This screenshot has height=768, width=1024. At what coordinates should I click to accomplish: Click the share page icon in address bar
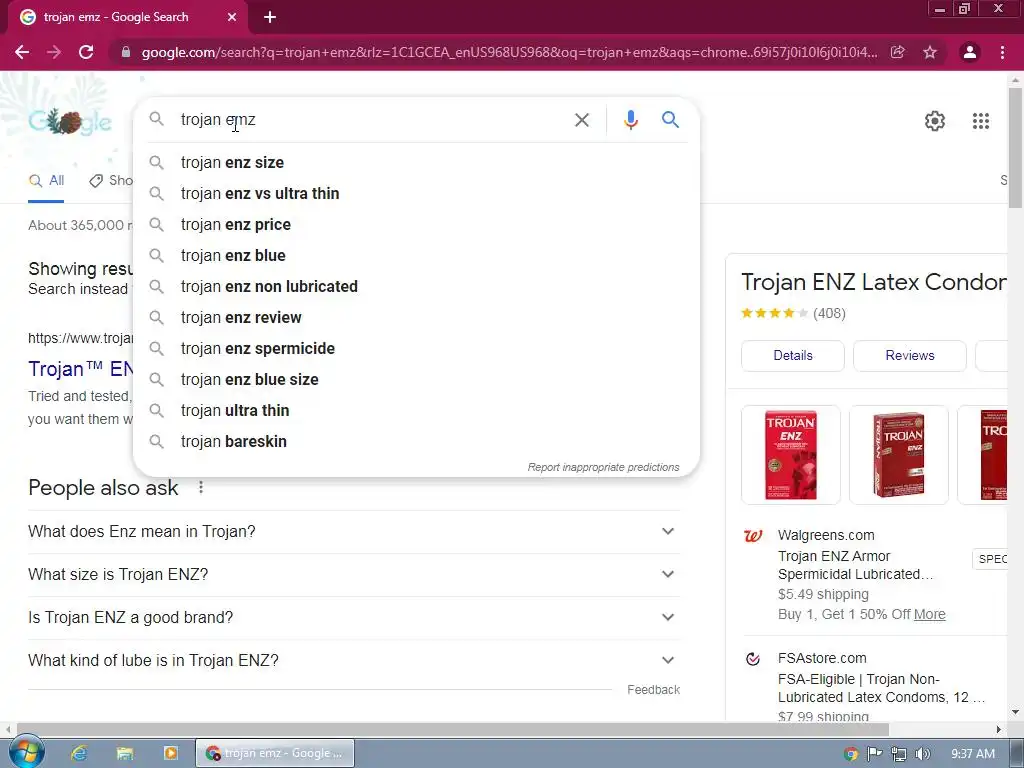point(898,52)
